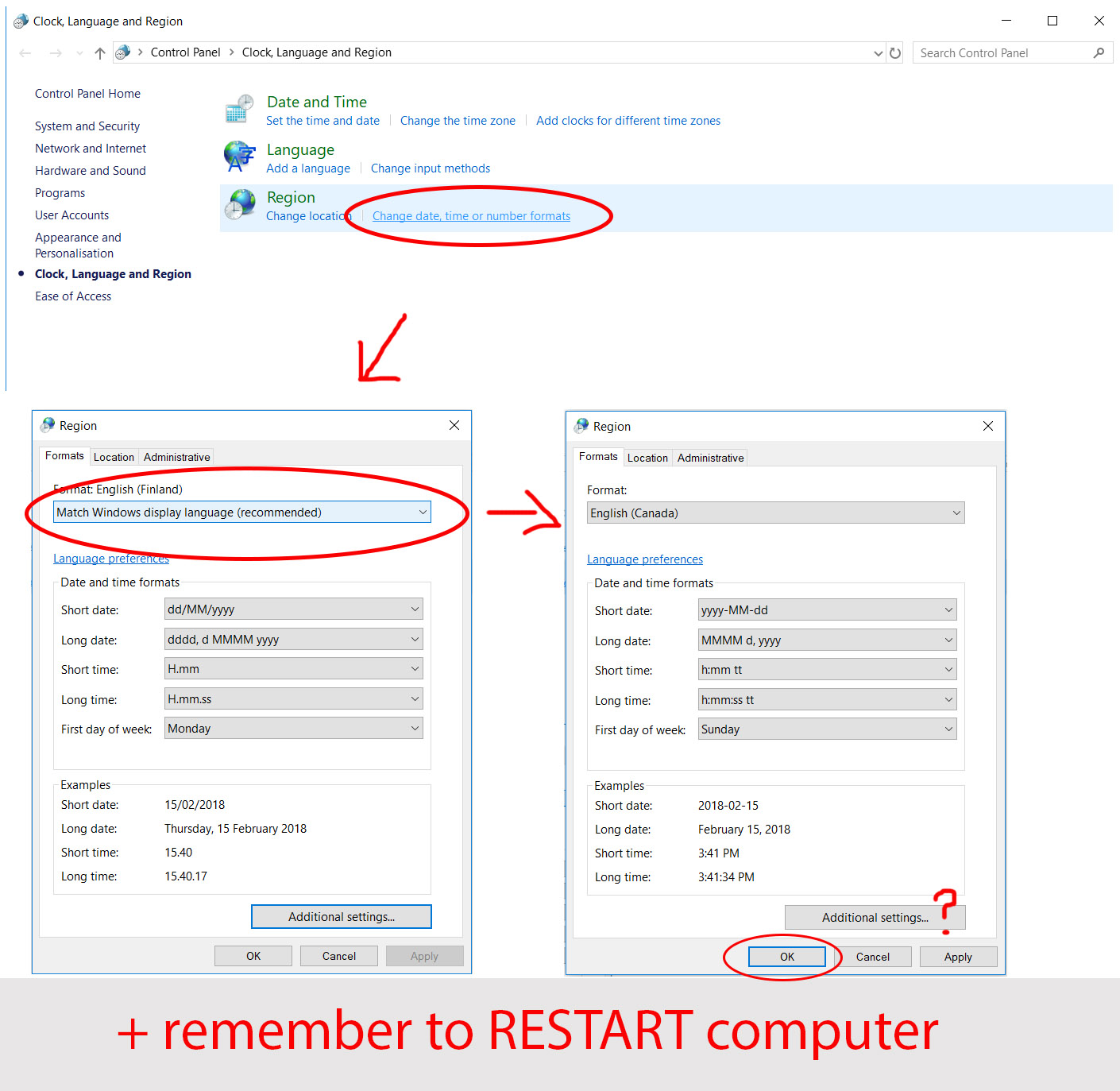
Task: Cancel the English (Canada) Region dialog
Action: [873, 957]
